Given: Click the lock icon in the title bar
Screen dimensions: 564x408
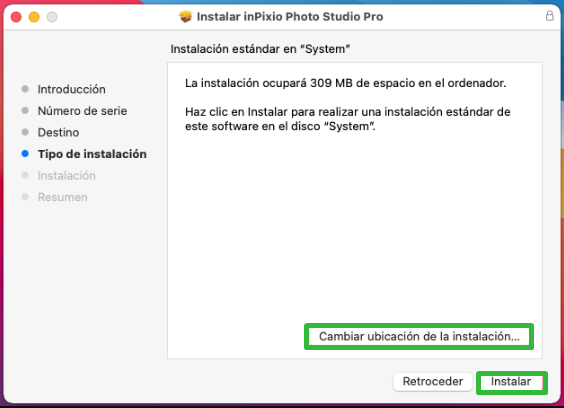Looking at the screenshot, I should tap(549, 16).
